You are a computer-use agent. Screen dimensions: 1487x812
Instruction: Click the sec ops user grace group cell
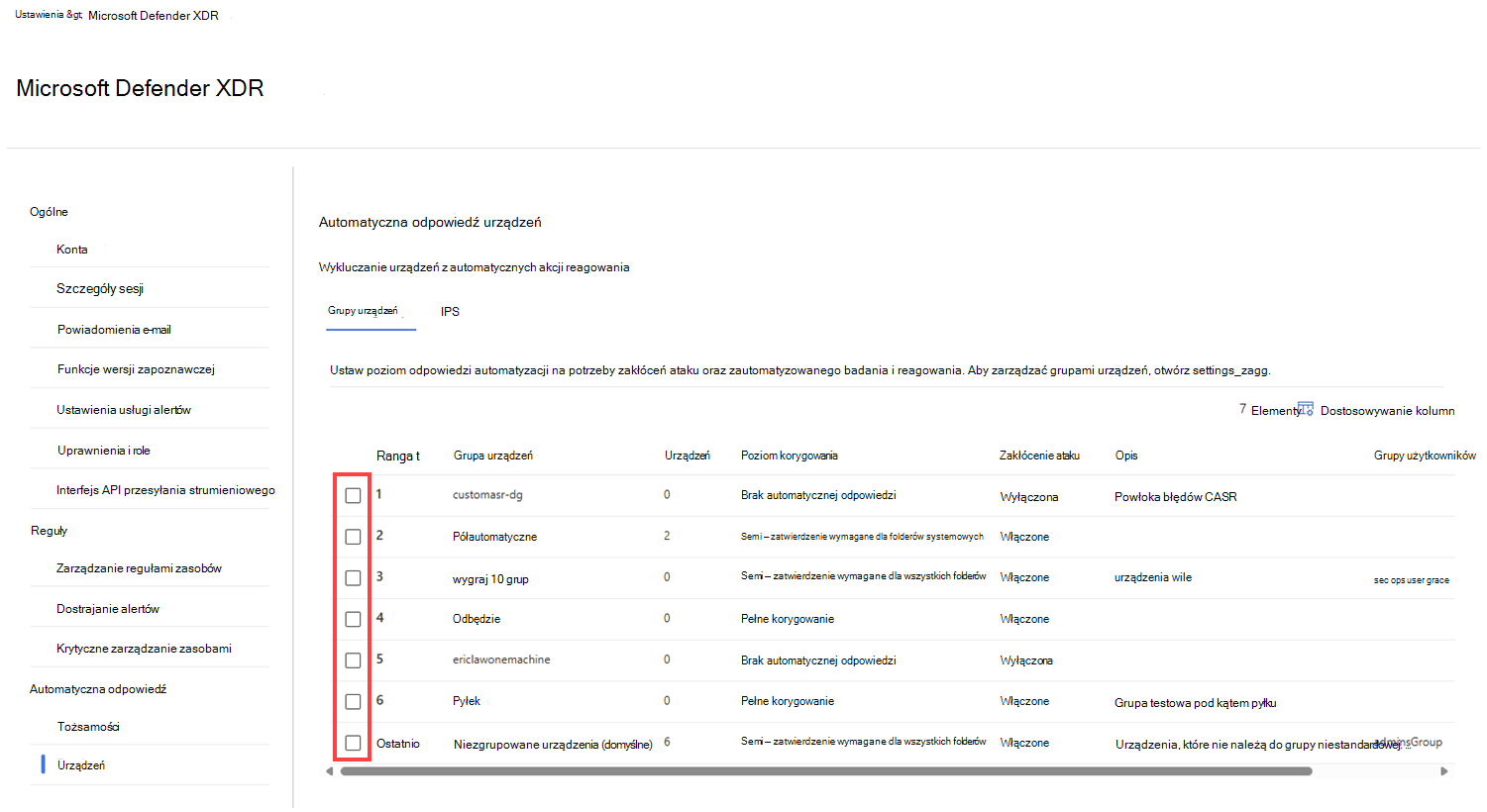coord(1412,580)
